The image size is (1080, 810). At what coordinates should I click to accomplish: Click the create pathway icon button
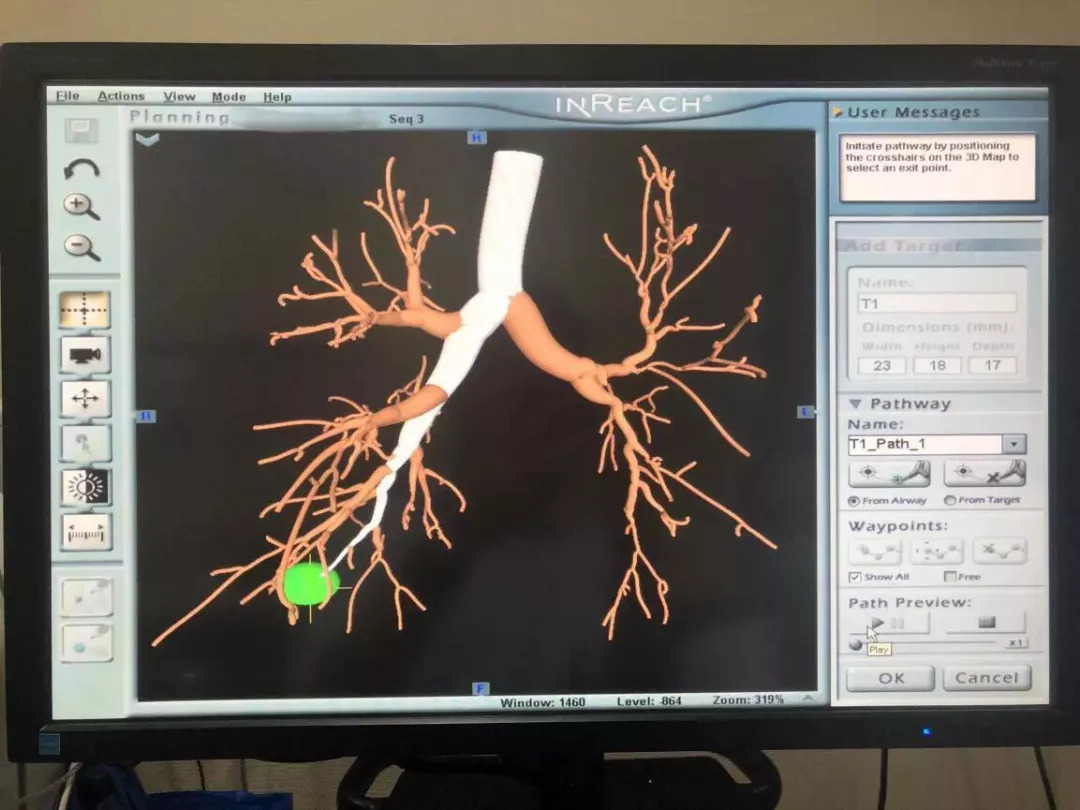coord(889,473)
